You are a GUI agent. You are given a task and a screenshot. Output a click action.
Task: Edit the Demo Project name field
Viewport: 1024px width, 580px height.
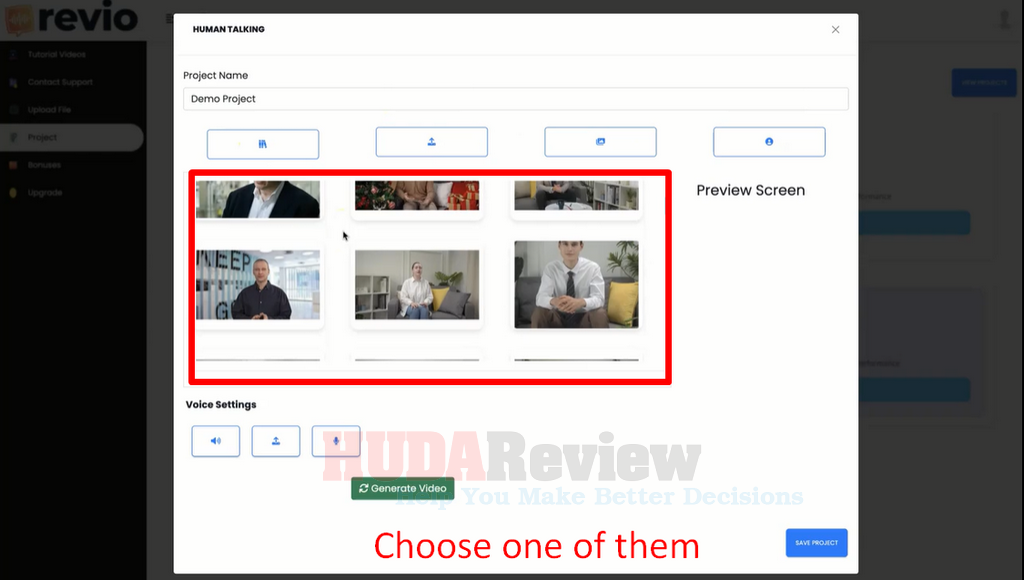516,98
